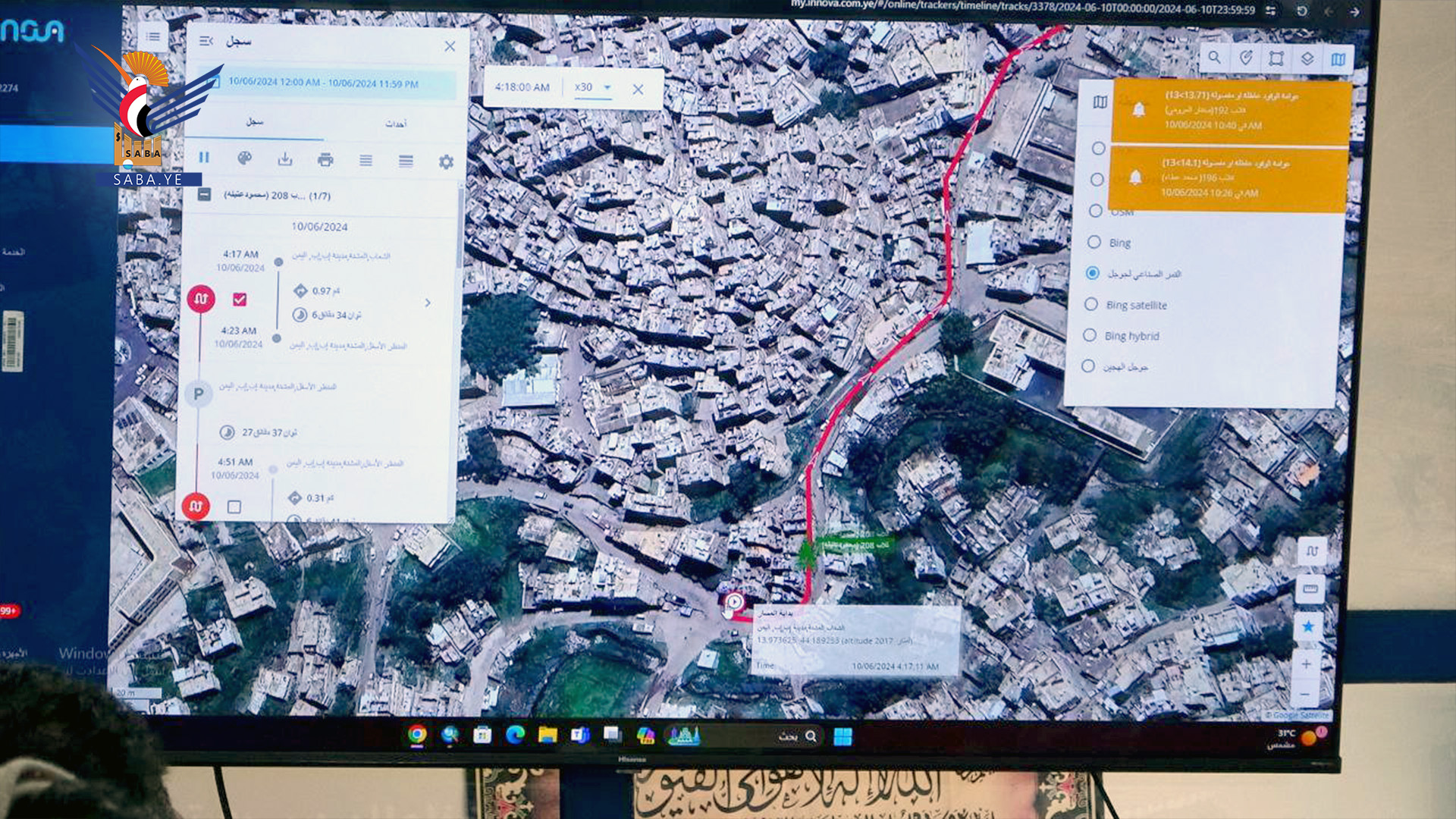The image size is (1456, 819).
Task: Collapse the tracker 208 (1/7) group
Action: [x=204, y=195]
